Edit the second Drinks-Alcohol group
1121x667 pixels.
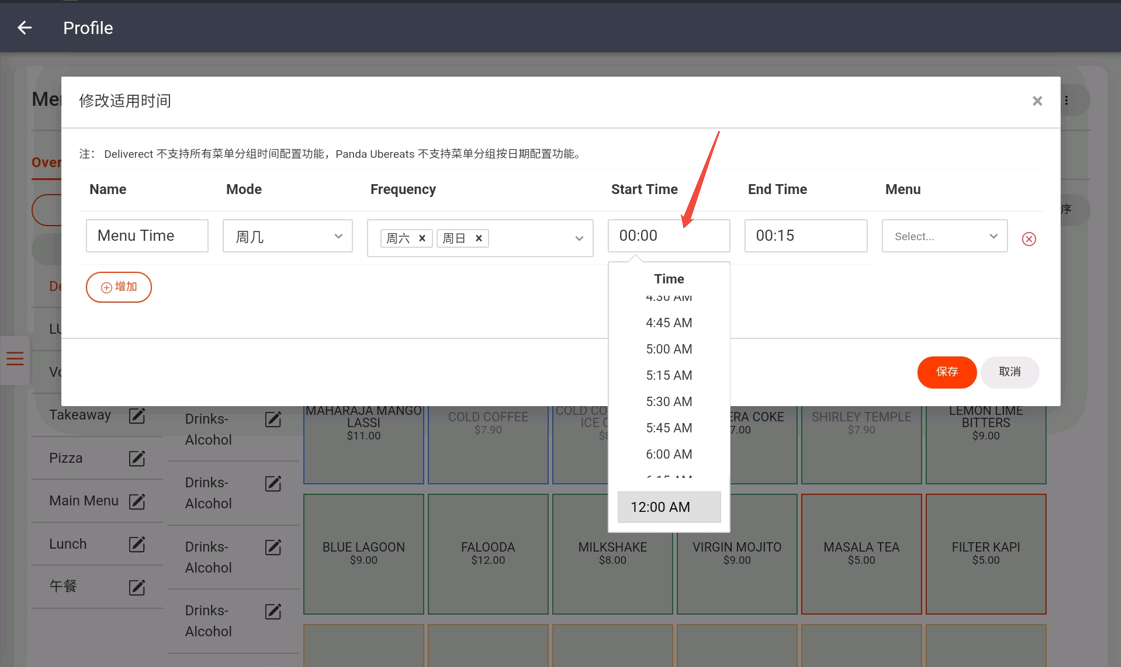click(273, 483)
